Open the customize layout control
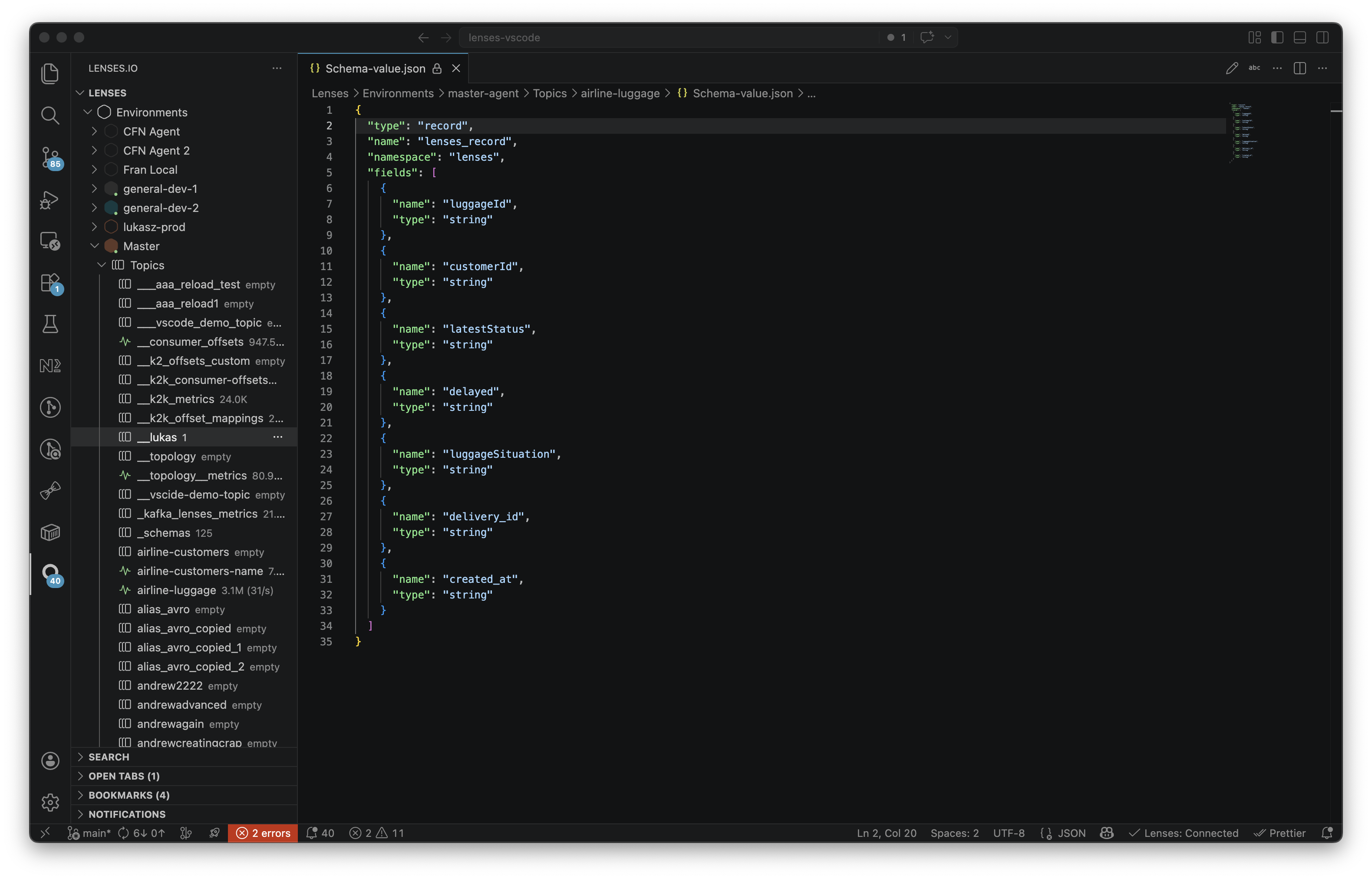1372x879 pixels. coord(1254,38)
